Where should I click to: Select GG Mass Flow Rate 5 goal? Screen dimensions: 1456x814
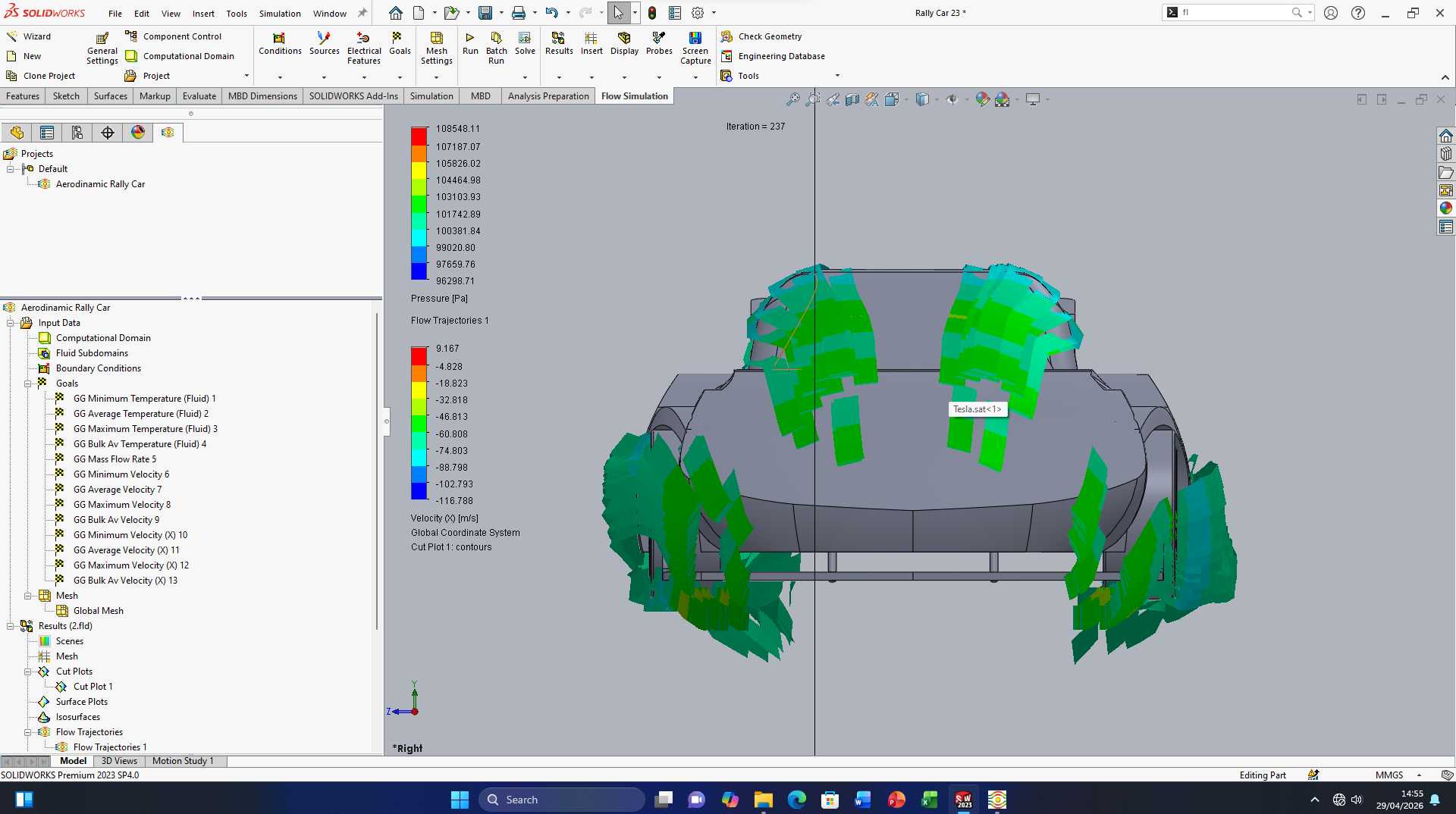point(115,459)
